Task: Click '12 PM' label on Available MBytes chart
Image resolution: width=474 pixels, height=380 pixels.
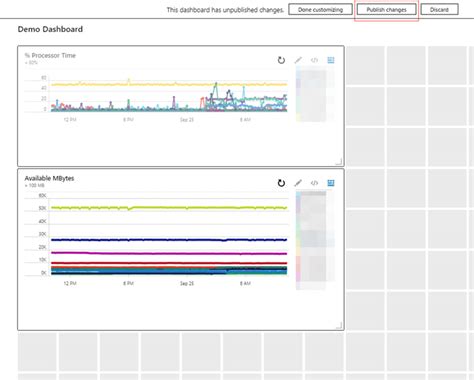Action: pyautogui.click(x=70, y=283)
